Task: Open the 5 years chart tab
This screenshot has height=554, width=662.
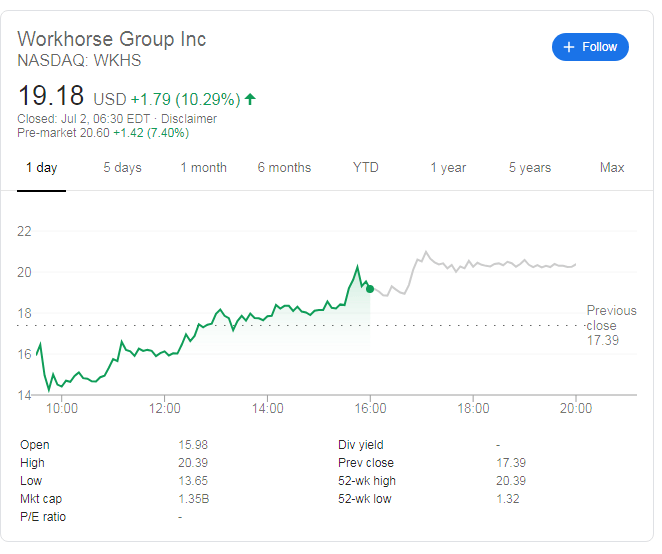Action: (x=530, y=168)
